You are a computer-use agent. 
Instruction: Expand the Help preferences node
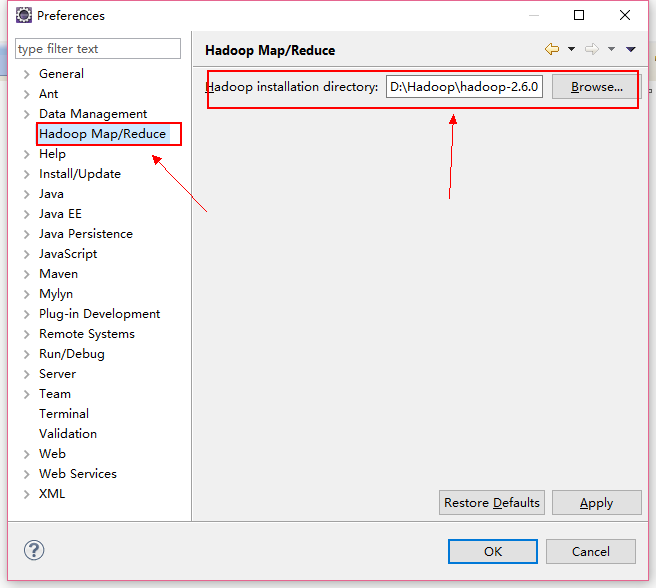tap(27, 154)
